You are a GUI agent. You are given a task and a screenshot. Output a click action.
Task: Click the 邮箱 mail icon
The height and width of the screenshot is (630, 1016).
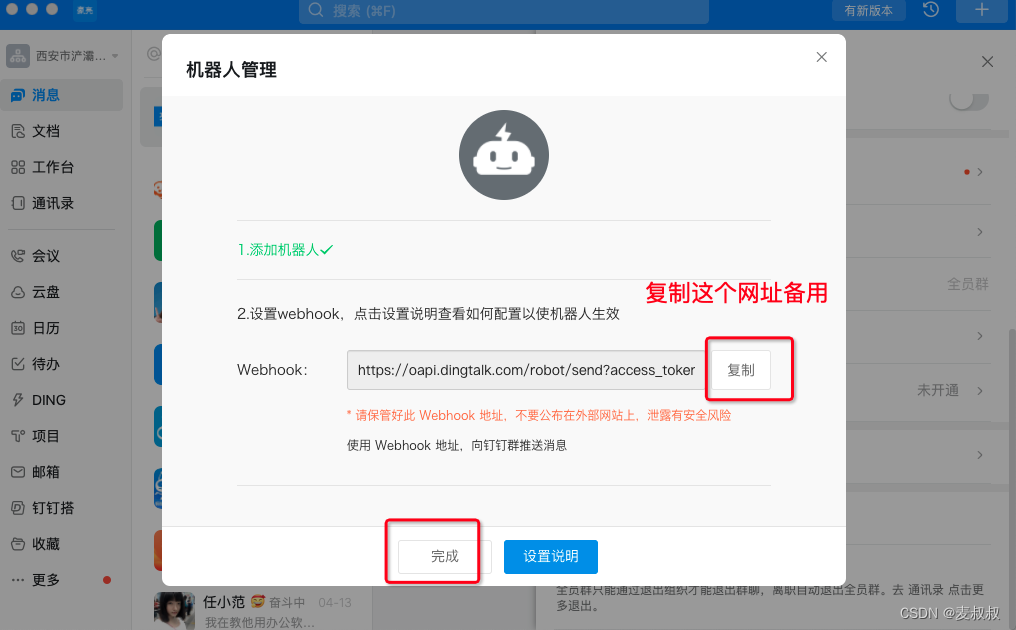tap(18, 472)
